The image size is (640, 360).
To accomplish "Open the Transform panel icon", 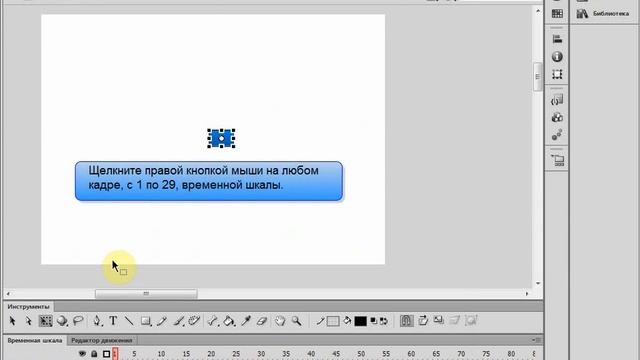I will (x=557, y=74).
